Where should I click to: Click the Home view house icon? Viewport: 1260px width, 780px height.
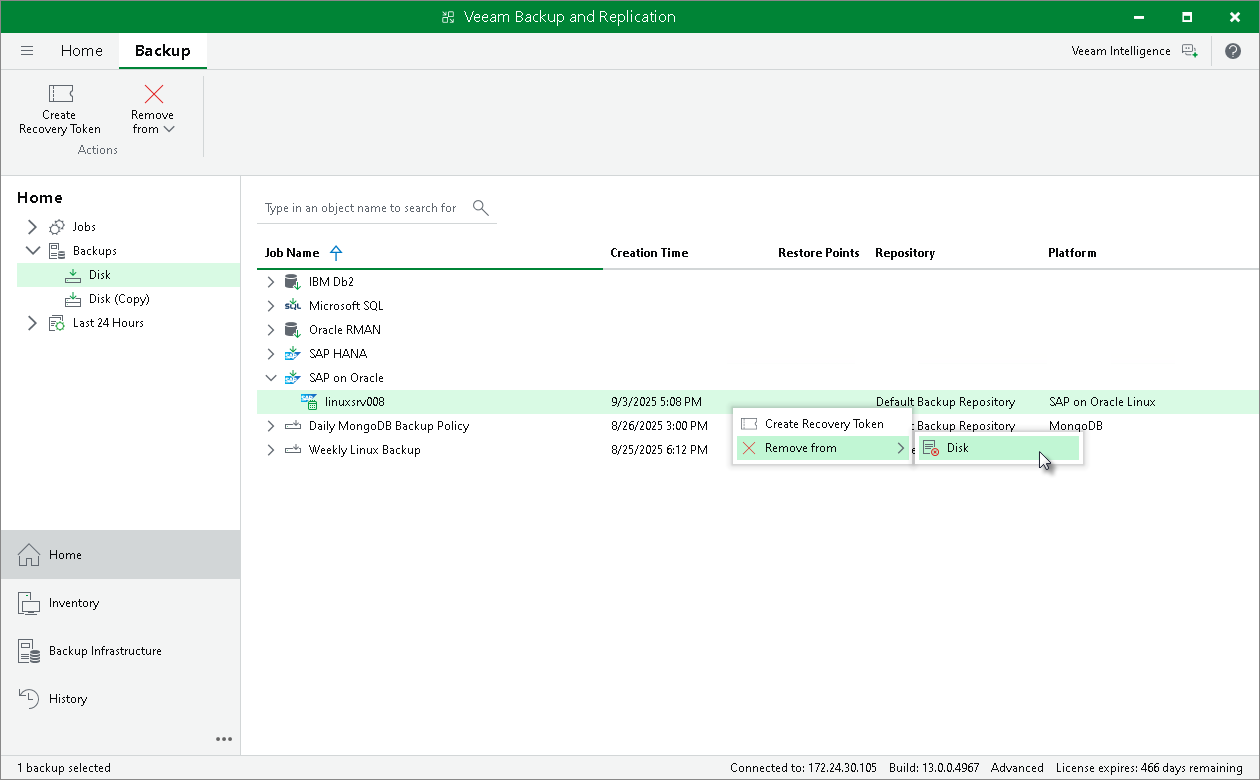click(29, 555)
